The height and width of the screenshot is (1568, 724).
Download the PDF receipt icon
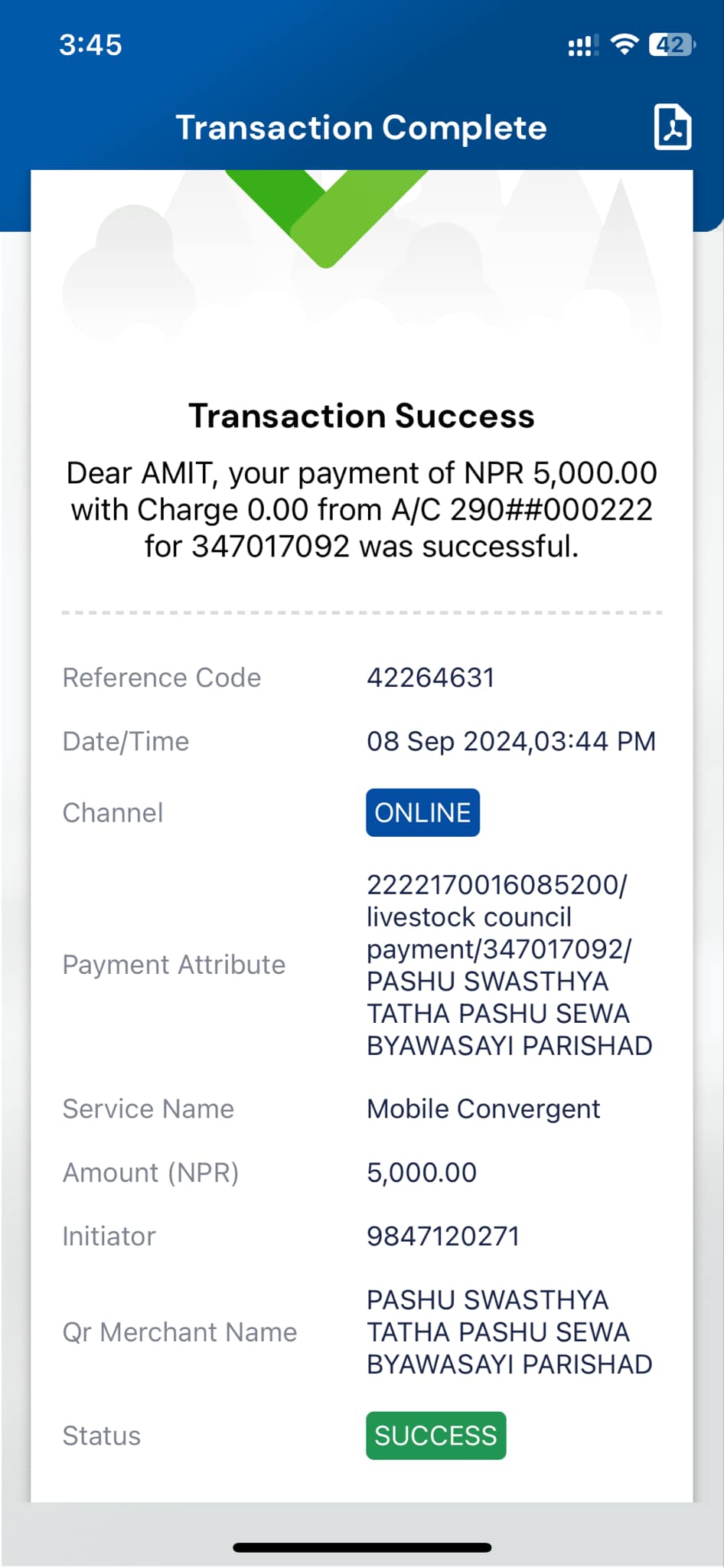tap(673, 127)
